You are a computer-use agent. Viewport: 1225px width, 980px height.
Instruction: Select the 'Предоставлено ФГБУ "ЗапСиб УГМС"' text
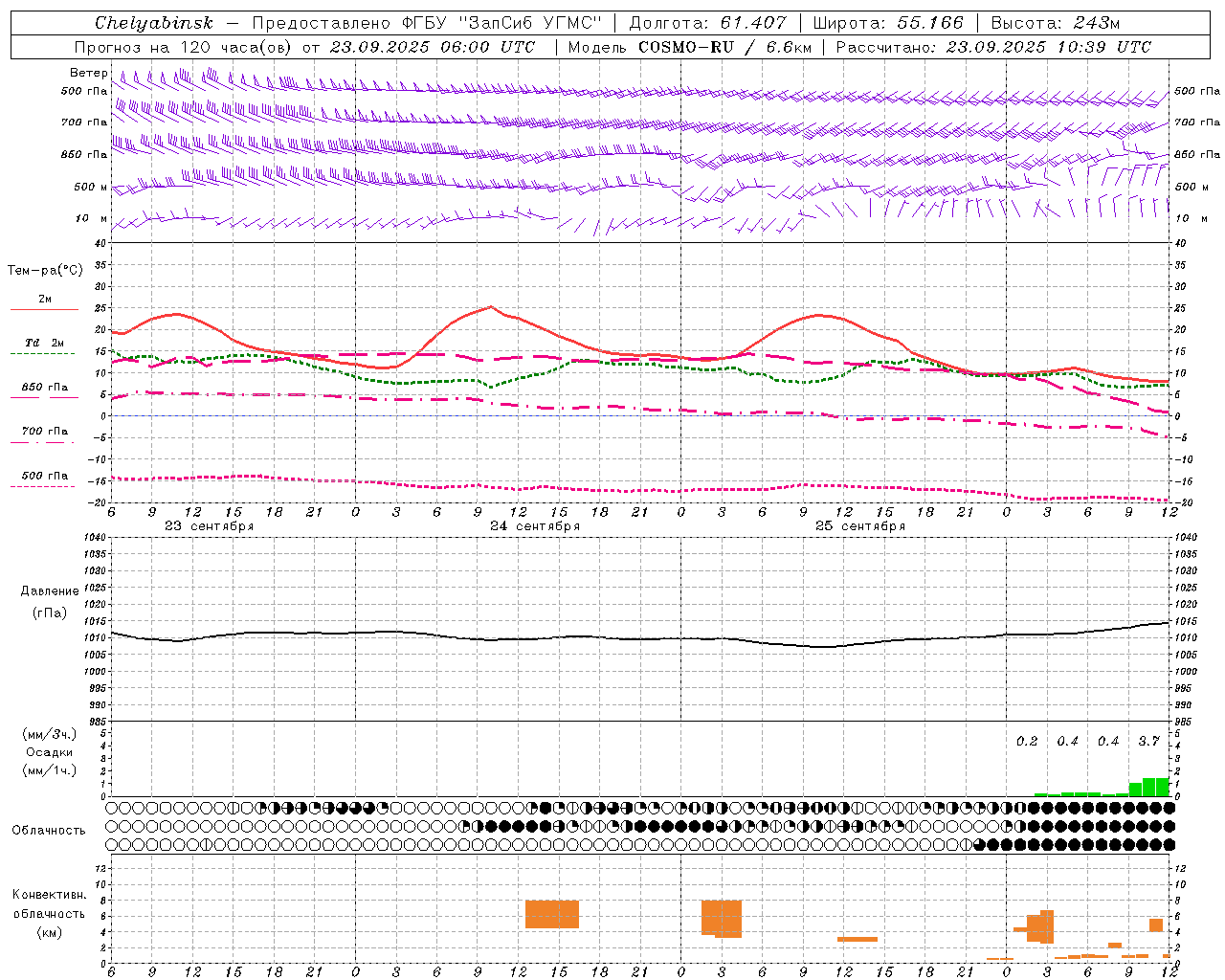[x=426, y=23]
